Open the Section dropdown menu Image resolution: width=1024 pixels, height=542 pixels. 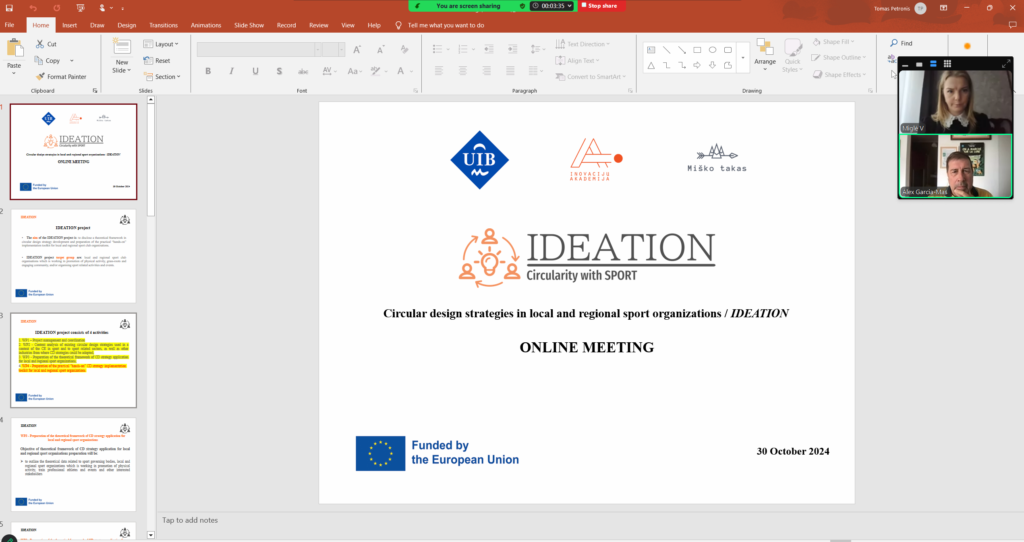(164, 76)
